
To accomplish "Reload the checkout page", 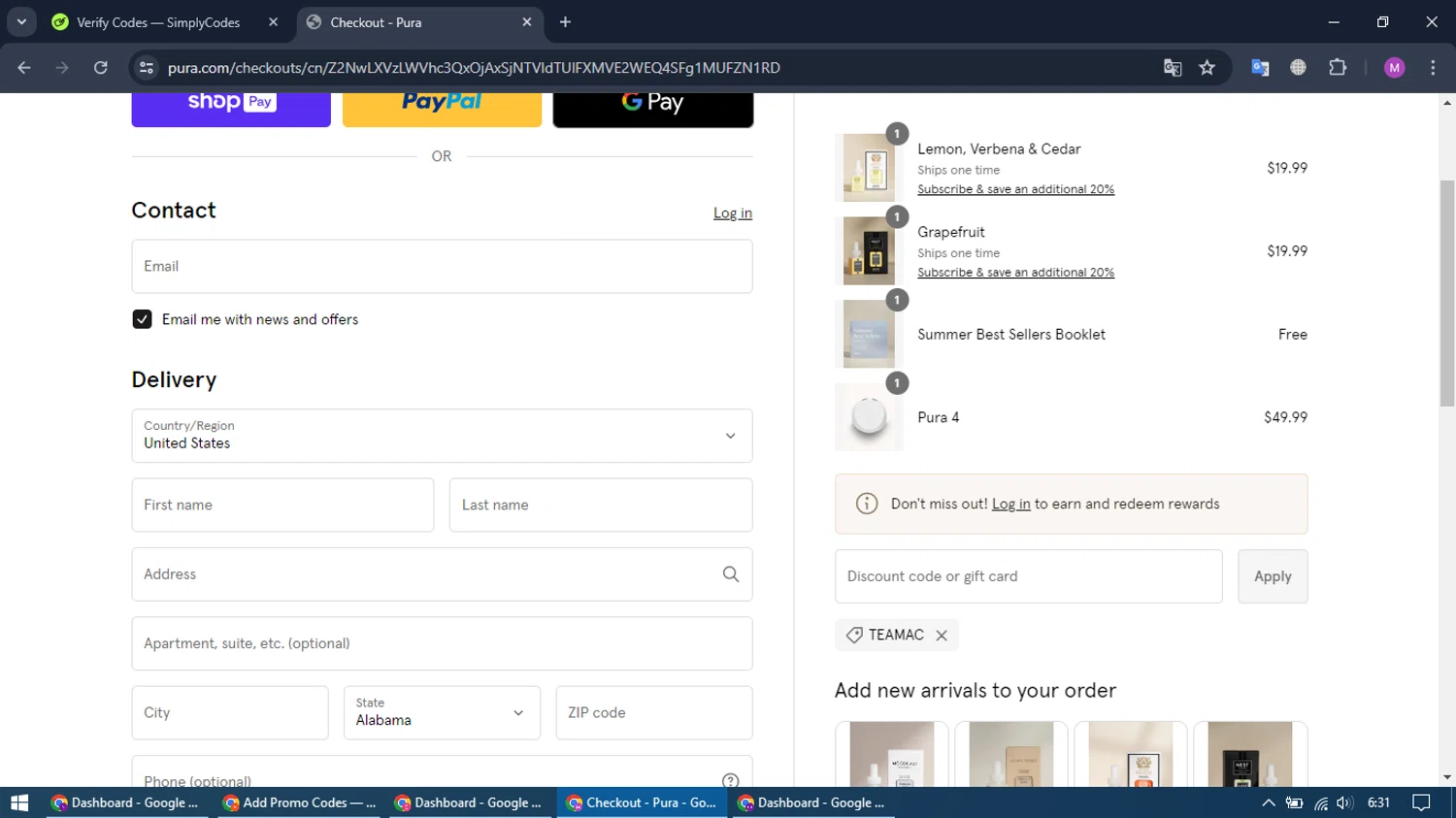I will click(101, 68).
